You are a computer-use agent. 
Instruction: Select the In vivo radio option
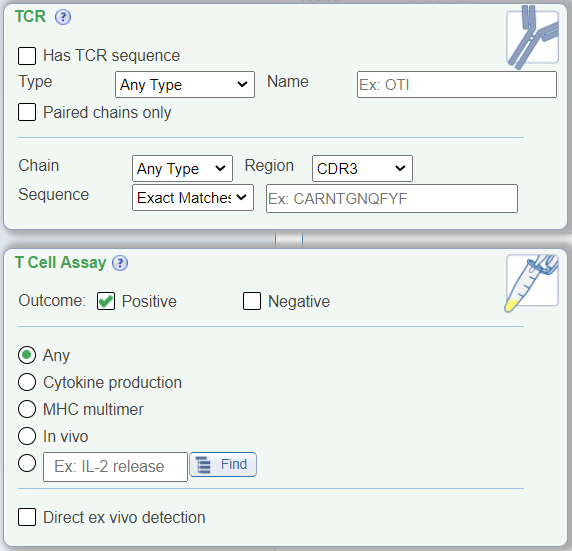[x=27, y=436]
